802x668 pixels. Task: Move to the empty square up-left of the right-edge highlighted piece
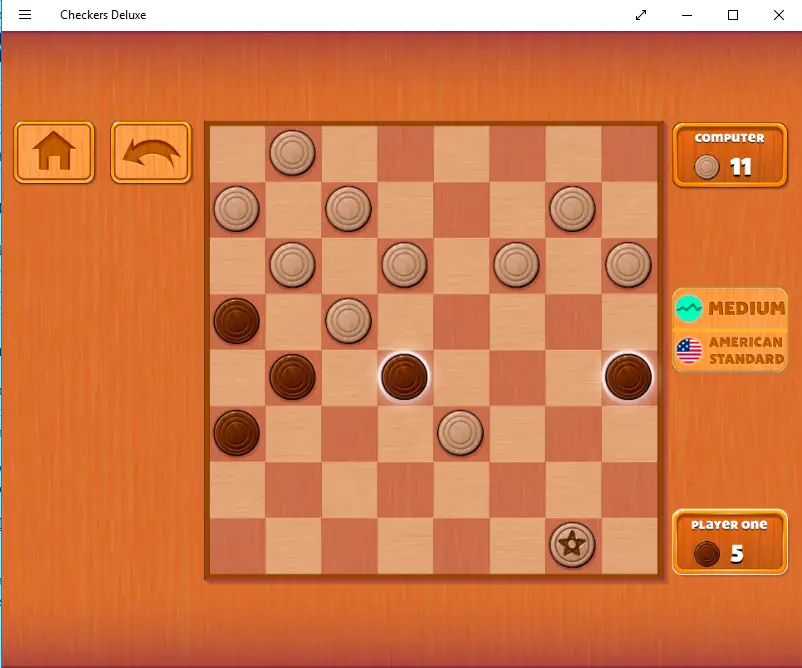pyautogui.click(x=572, y=321)
